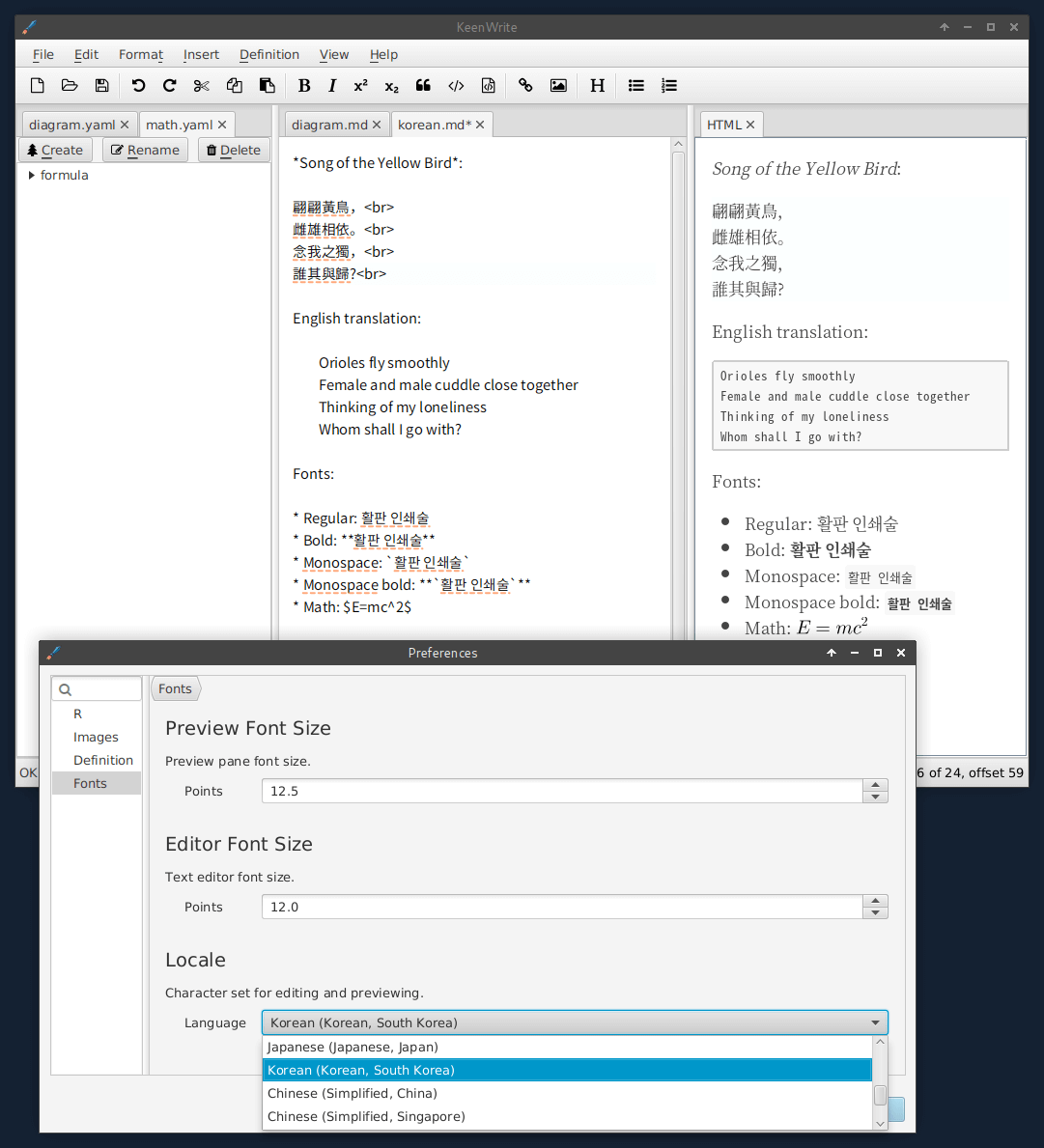
Task: Click the superscript toolbar icon
Action: coord(360,85)
